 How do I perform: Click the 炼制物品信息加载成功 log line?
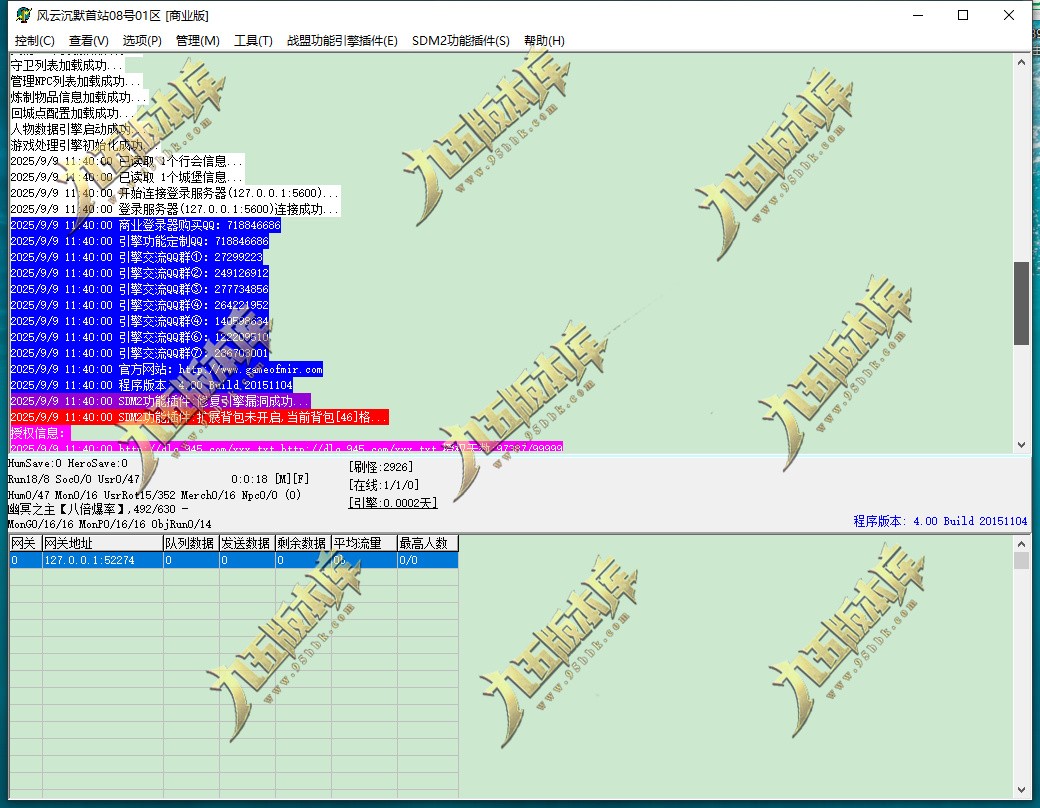79,97
